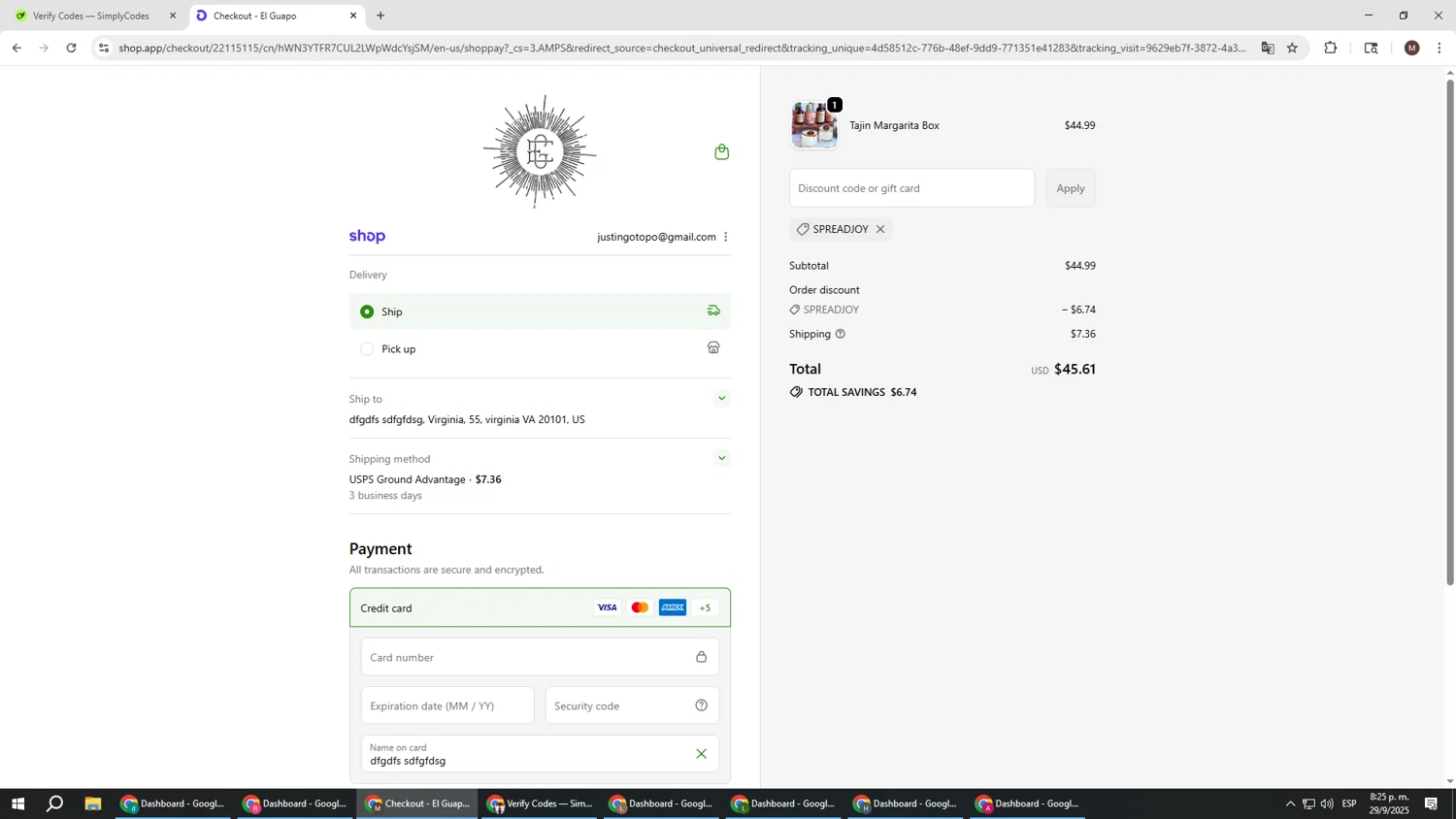Bookmark this page with star icon
The height and width of the screenshot is (819, 1456).
pyautogui.click(x=1292, y=48)
